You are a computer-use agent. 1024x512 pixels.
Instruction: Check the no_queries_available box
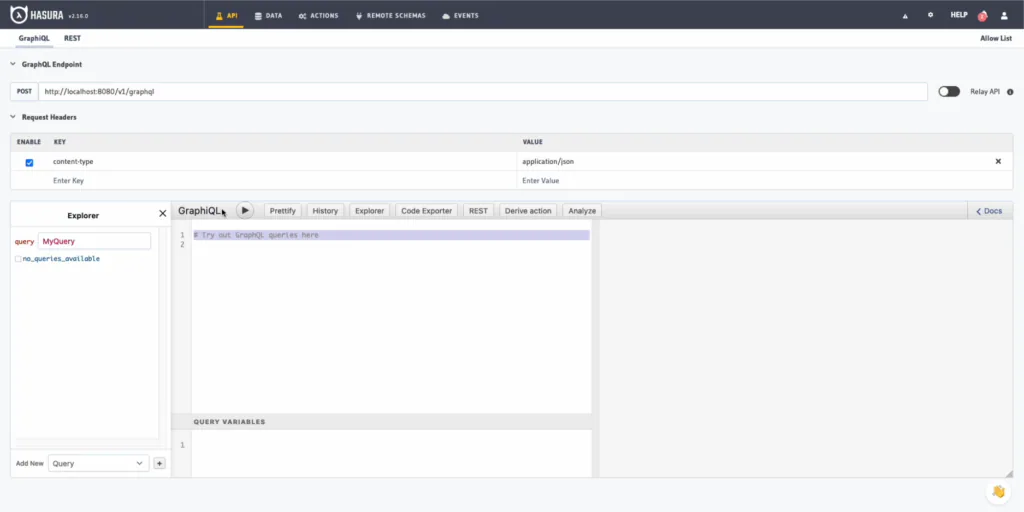(18, 259)
